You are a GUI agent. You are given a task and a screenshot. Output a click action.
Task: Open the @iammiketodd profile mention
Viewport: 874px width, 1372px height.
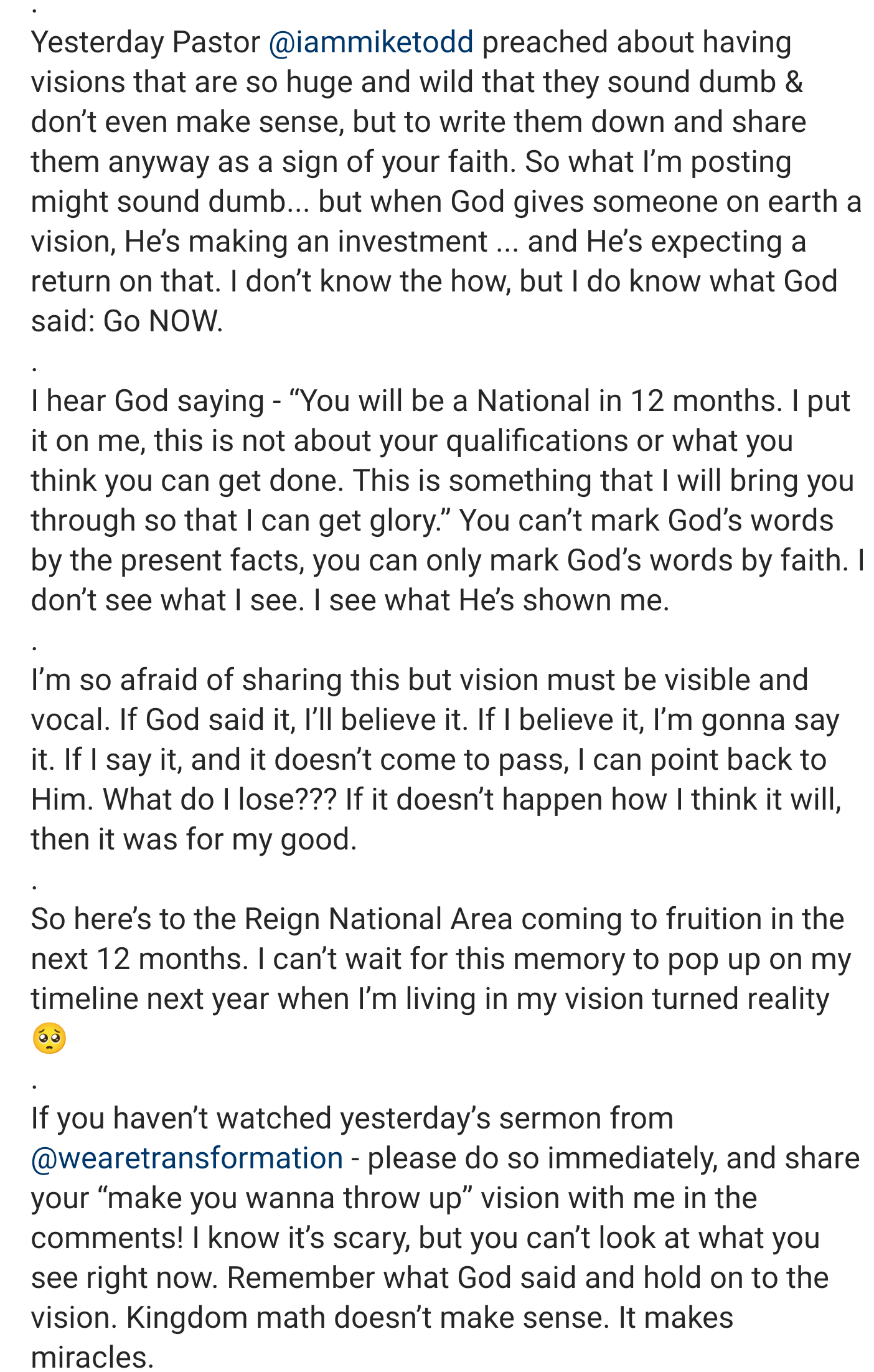371,43
